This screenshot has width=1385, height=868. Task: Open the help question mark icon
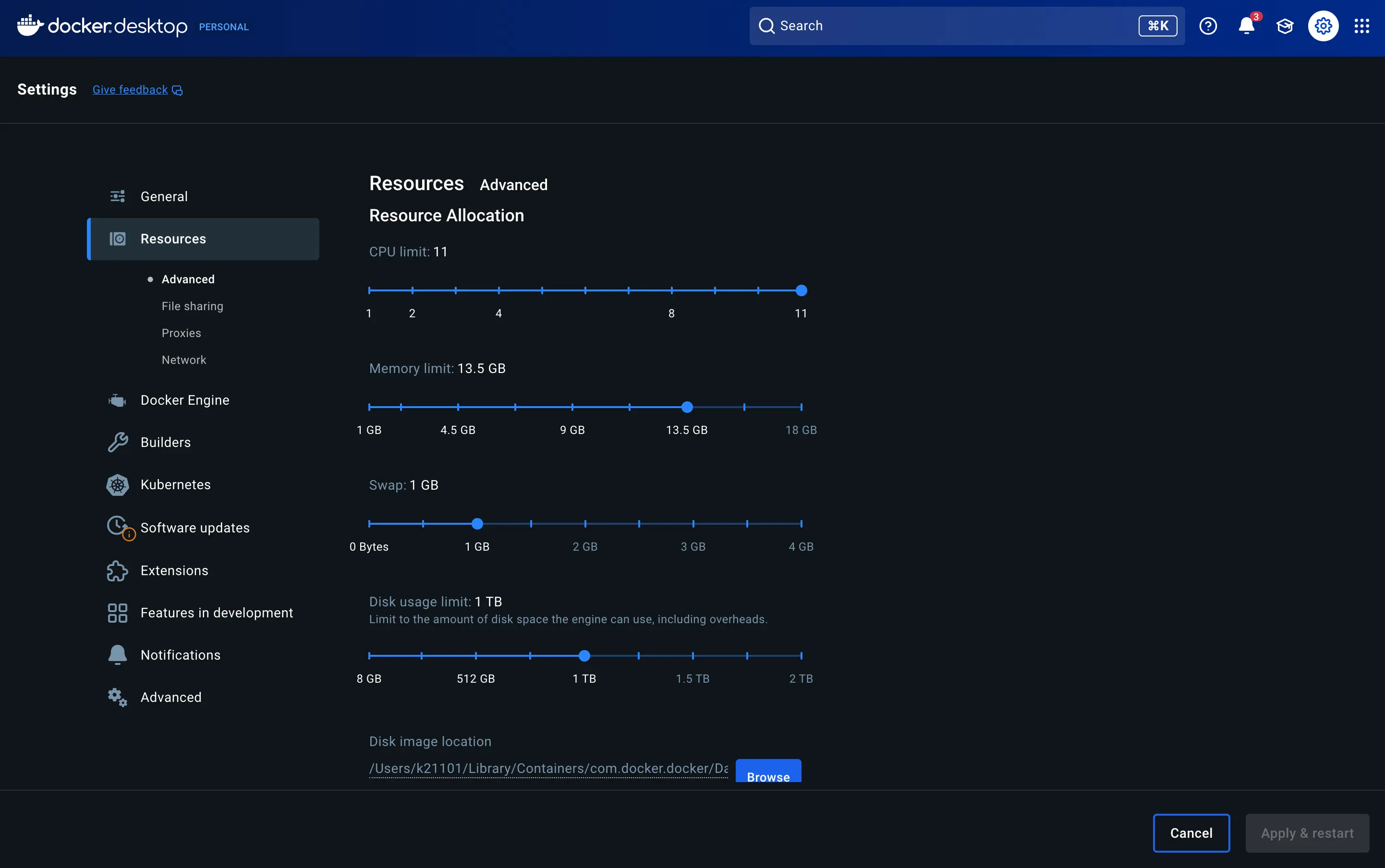tap(1208, 26)
